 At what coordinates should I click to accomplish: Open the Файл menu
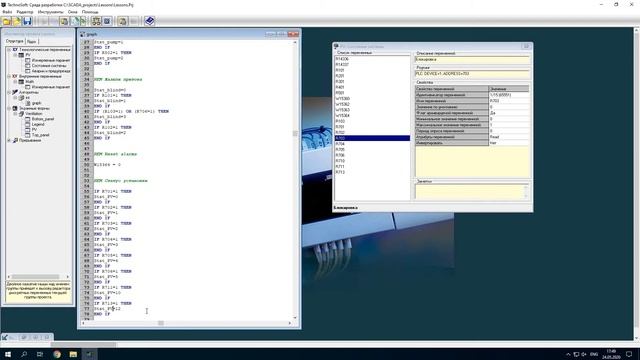click(7, 12)
